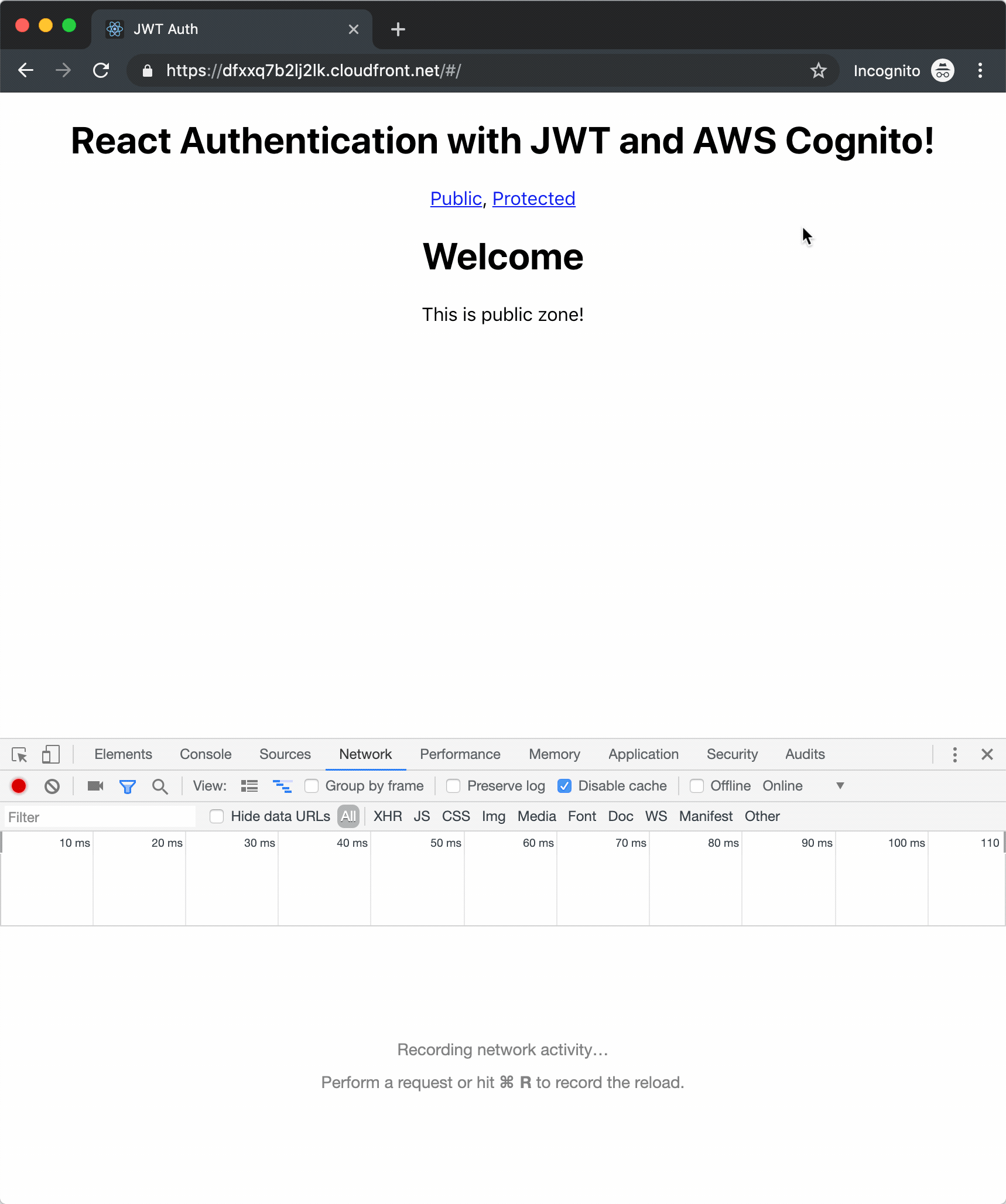This screenshot has height=1204, width=1006.
Task: Click the browser forward arrow
Action: (x=63, y=71)
